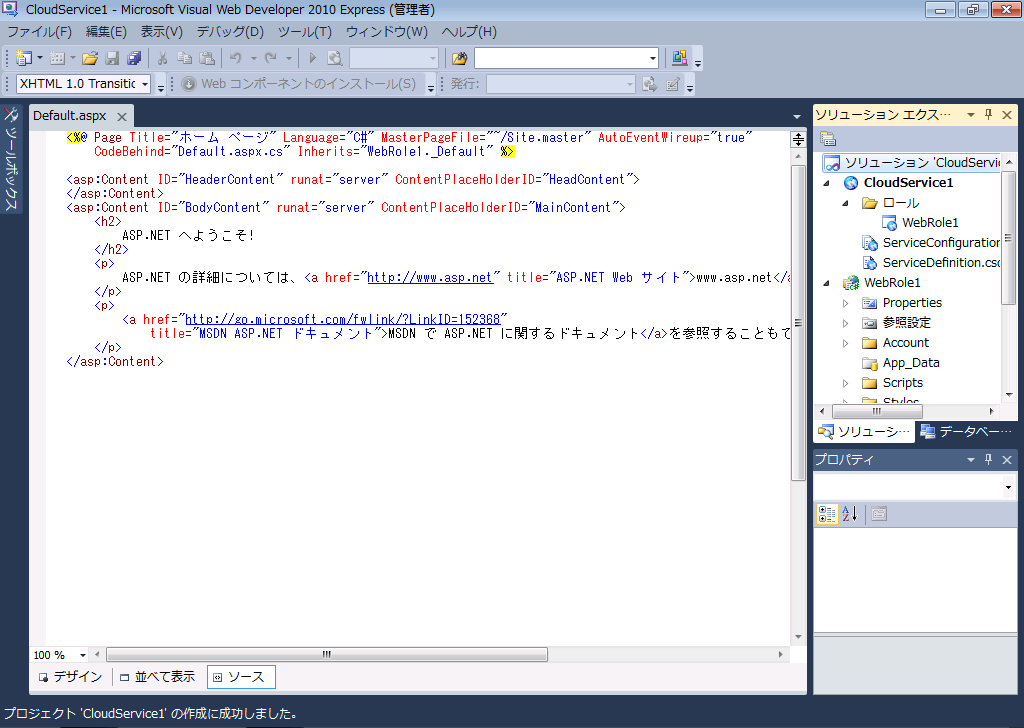Click the find folder icon beside search box
1024x728 pixels.
[x=460, y=58]
